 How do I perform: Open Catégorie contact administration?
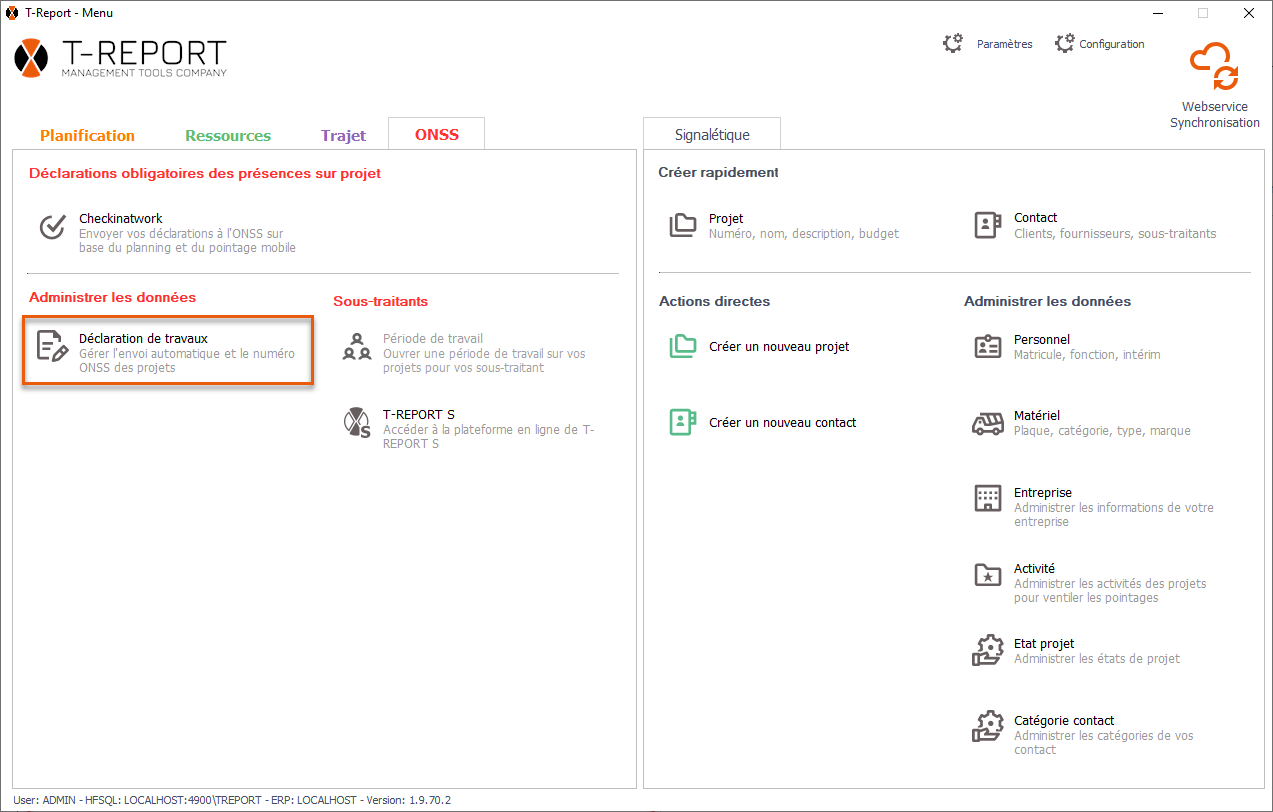point(1063,721)
